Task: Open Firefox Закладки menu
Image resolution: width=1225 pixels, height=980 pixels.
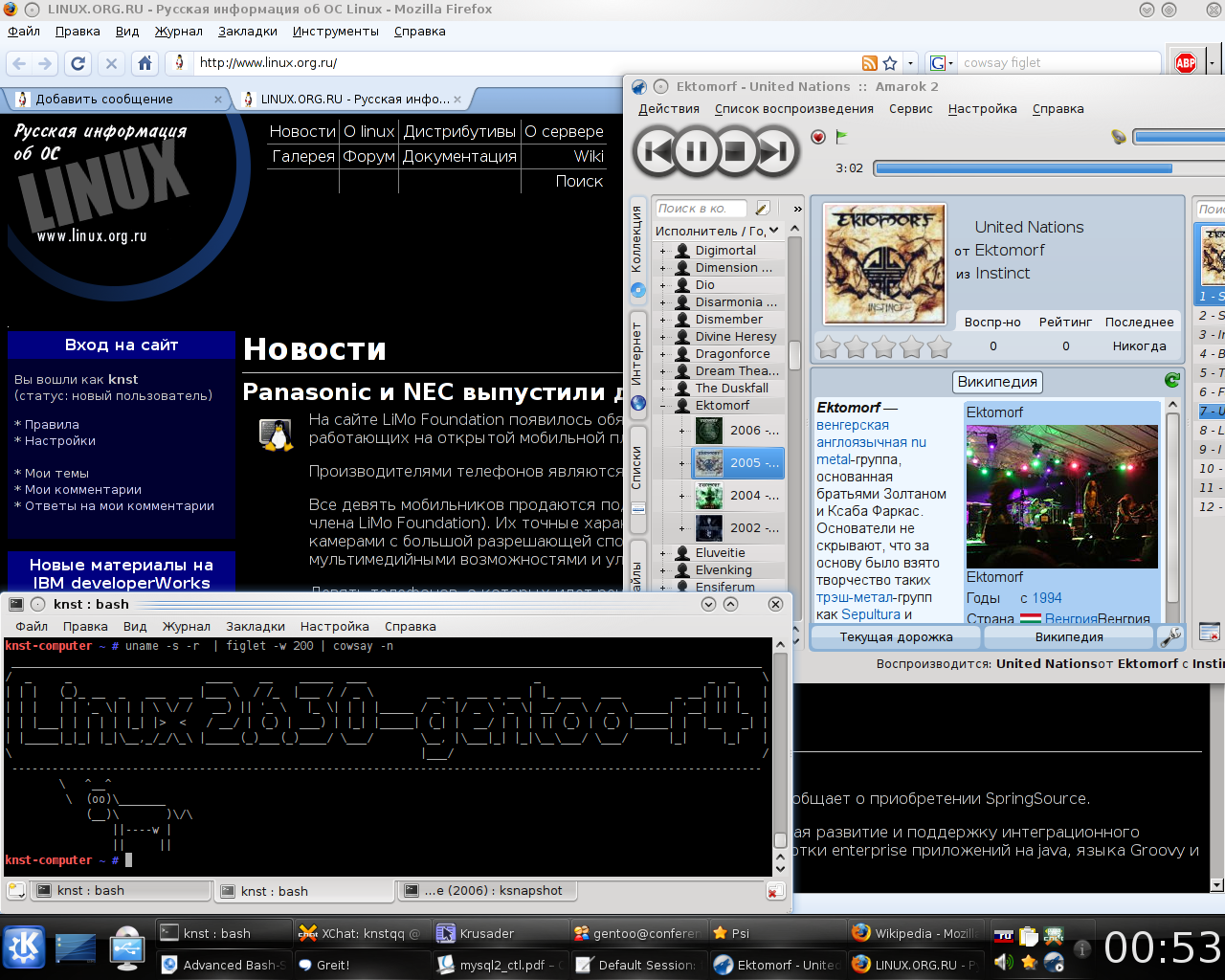Action: (247, 32)
